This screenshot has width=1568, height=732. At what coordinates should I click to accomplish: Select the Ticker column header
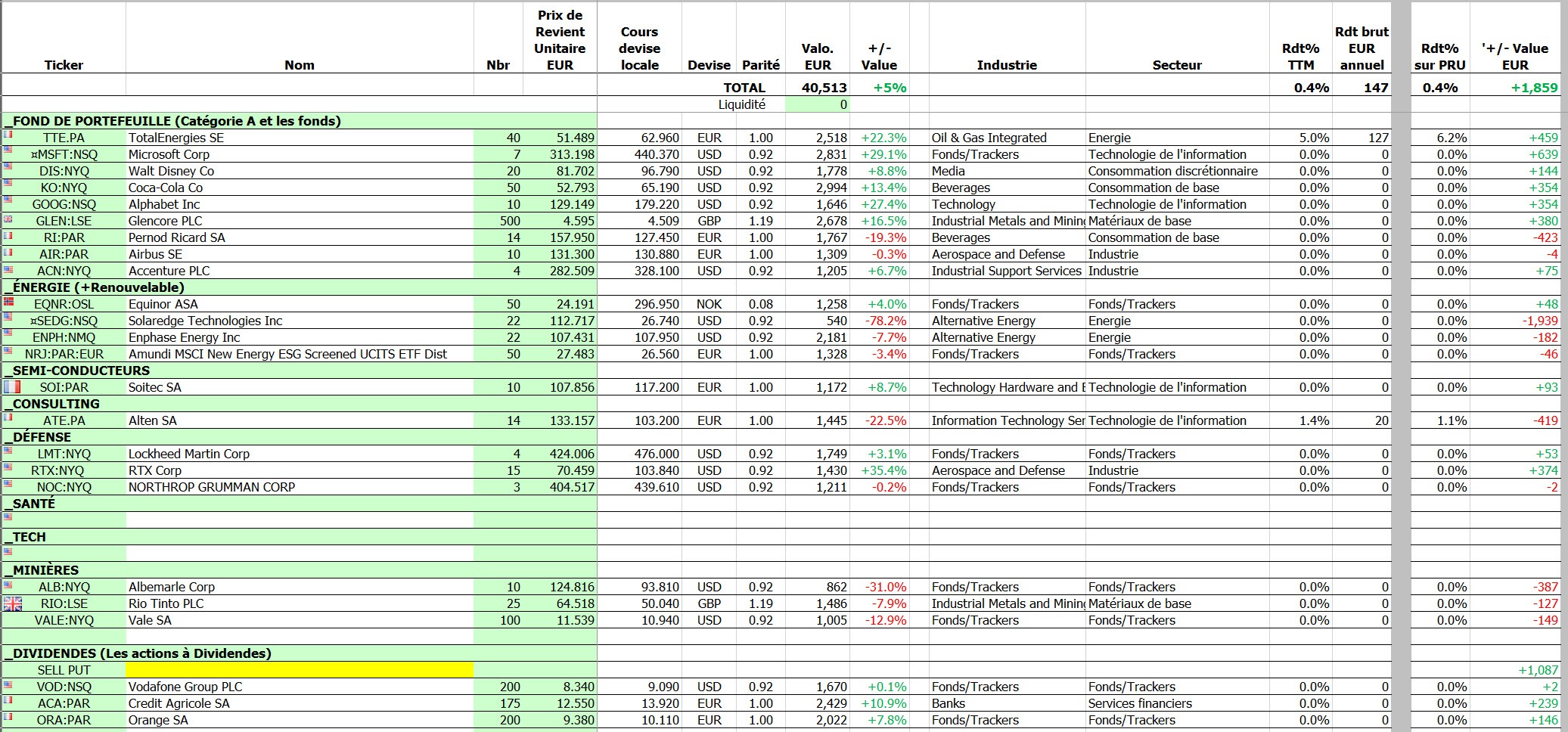[64, 65]
